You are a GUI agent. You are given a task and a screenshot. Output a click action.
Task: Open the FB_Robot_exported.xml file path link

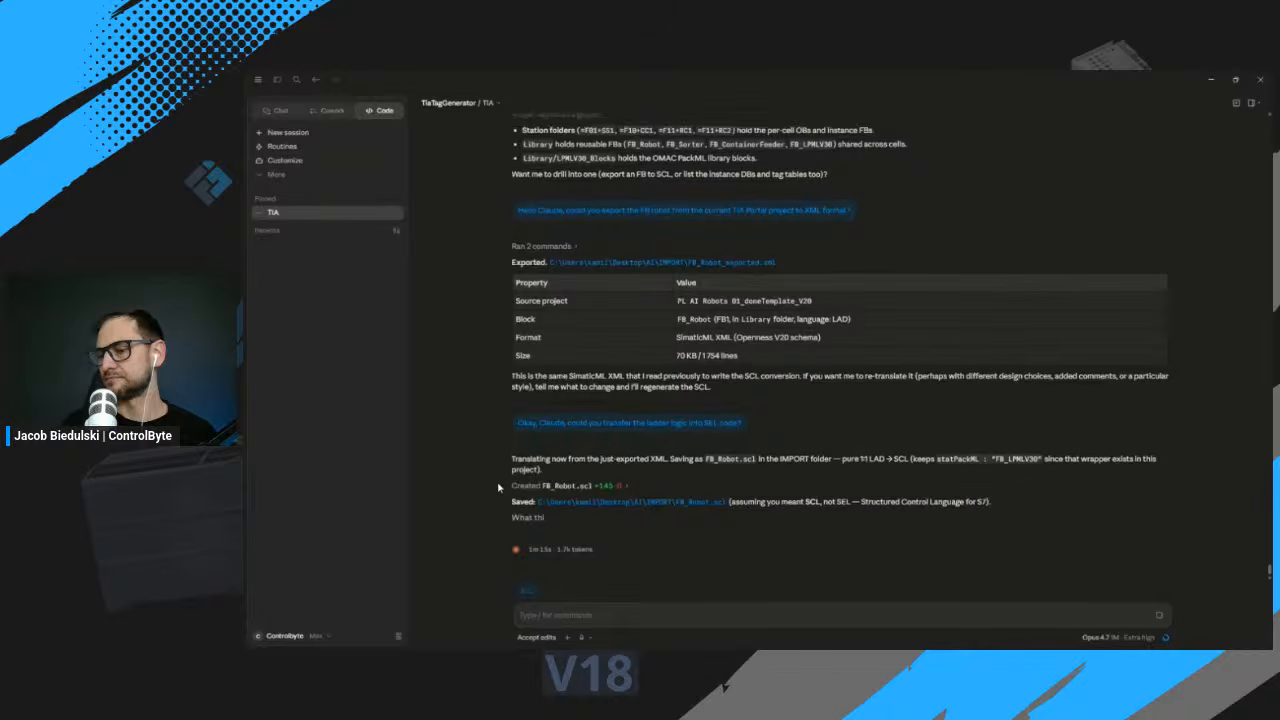[662, 262]
